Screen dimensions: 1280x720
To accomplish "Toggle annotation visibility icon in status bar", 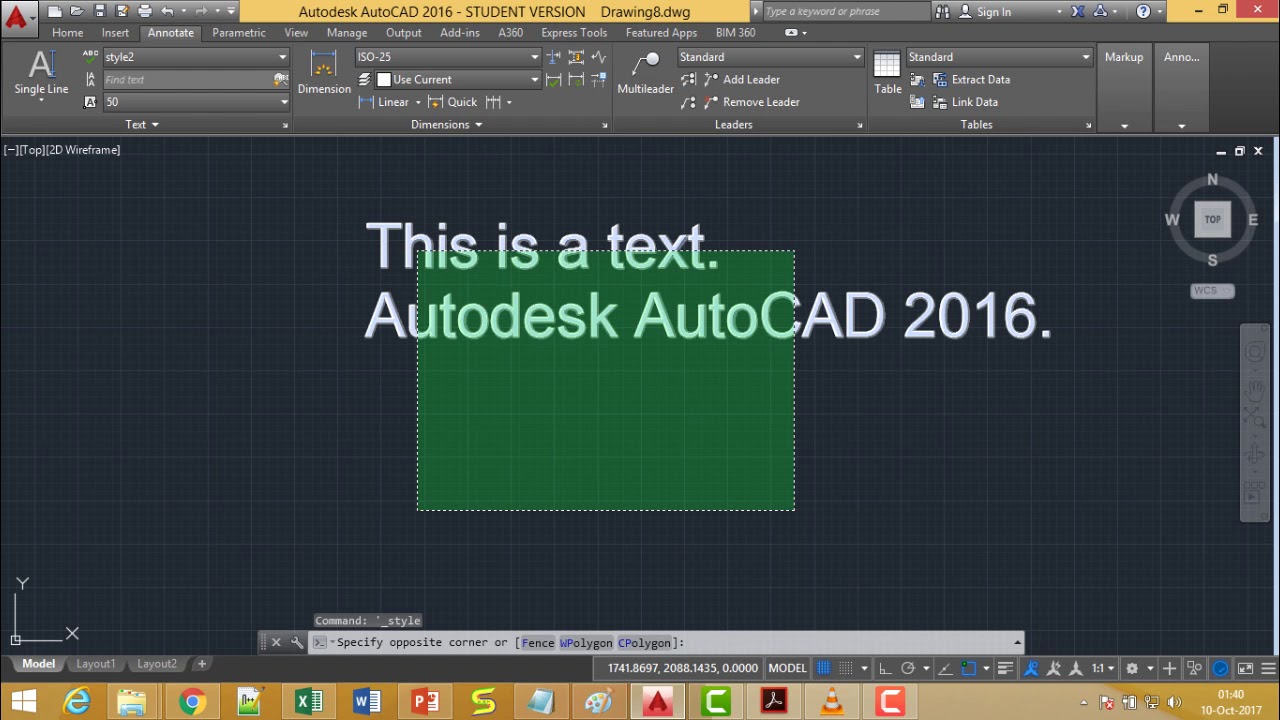I will (1031, 668).
